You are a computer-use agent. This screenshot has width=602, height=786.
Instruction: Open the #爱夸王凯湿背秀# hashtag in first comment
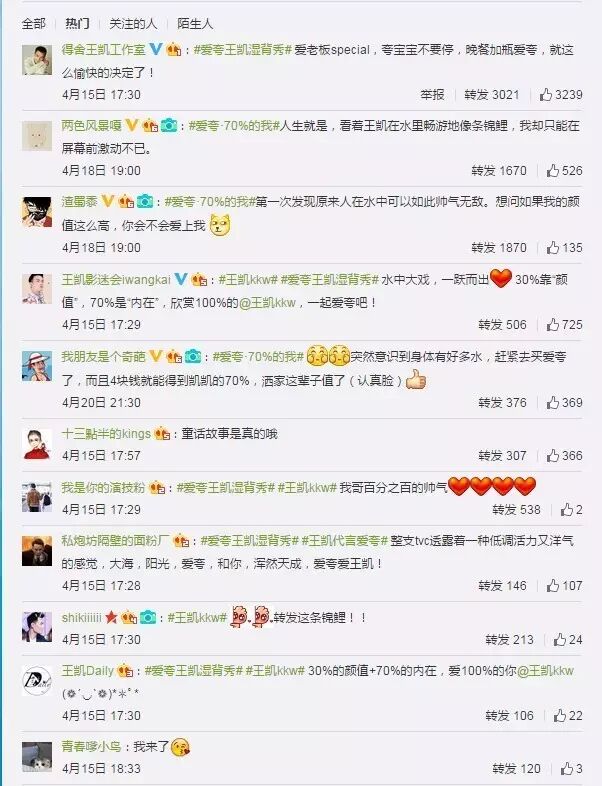tap(243, 50)
